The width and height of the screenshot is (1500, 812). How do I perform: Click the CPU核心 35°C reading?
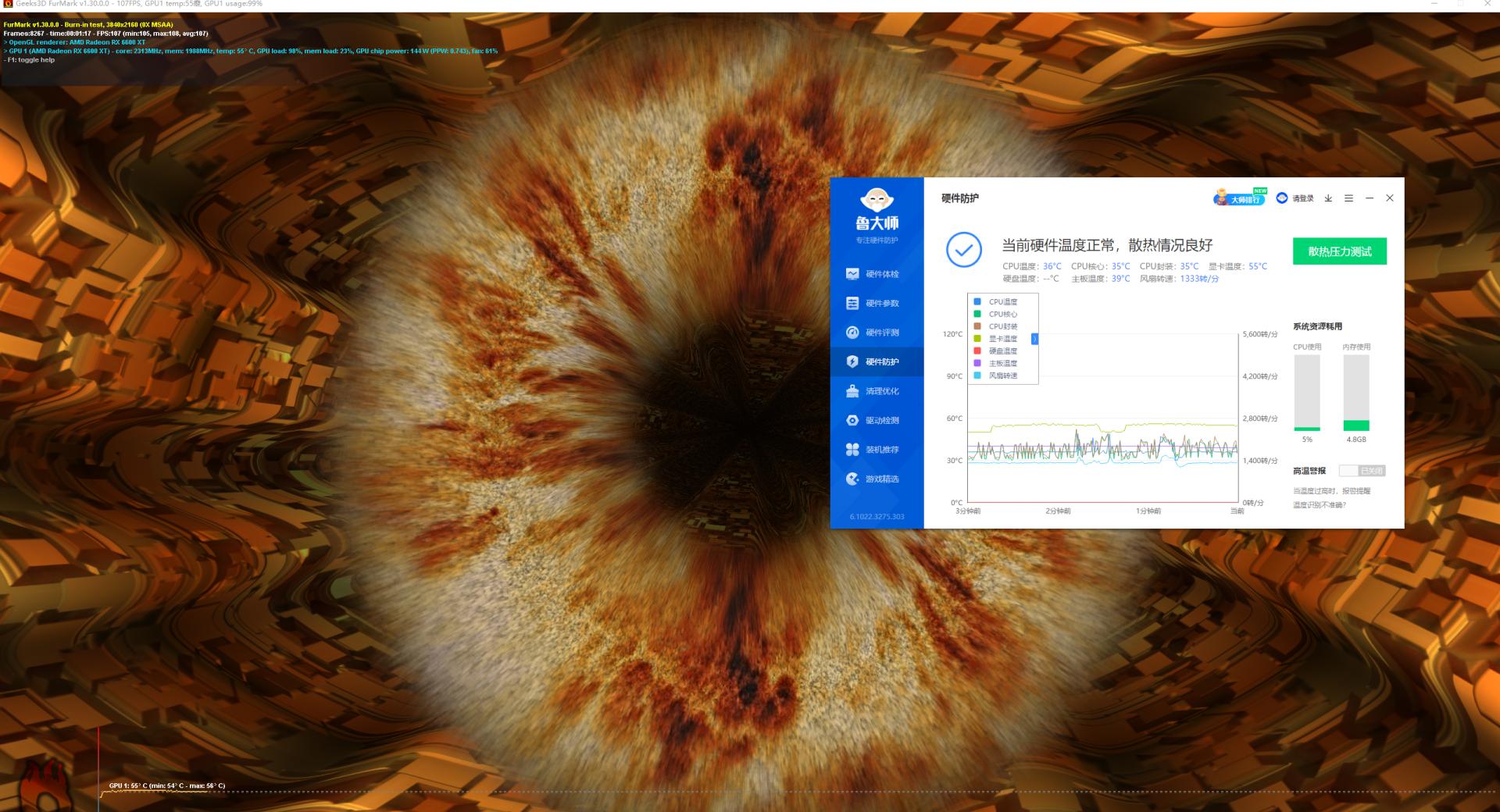click(1101, 266)
